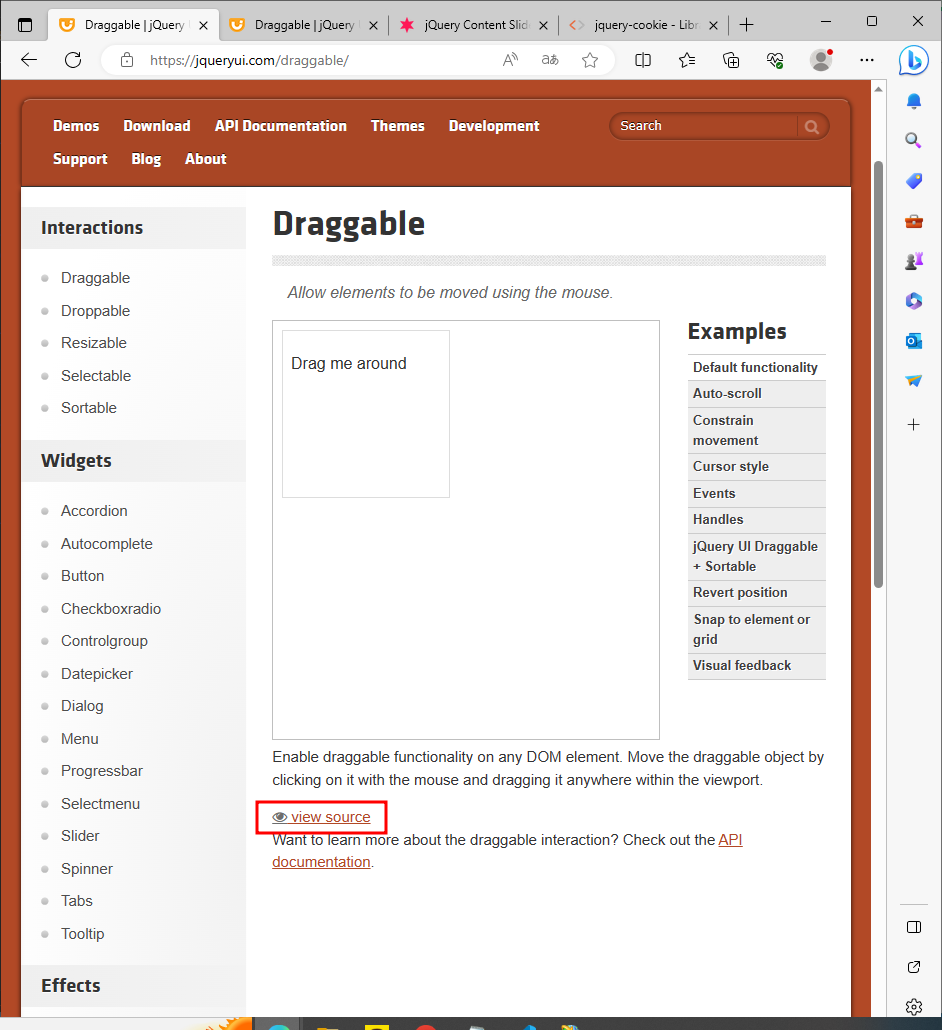Switch to jQuery Content Slider tab
The height and width of the screenshot is (1030, 942).
tap(474, 25)
